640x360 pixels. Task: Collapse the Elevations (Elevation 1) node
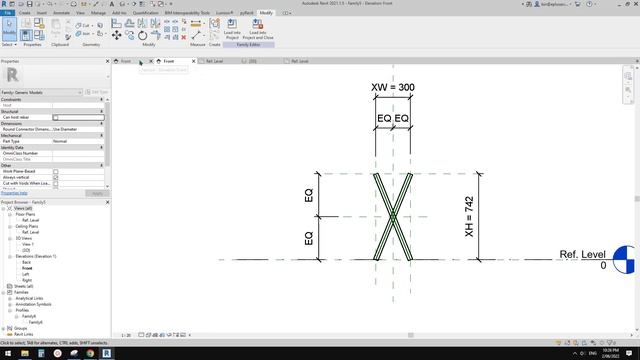tap(10, 256)
